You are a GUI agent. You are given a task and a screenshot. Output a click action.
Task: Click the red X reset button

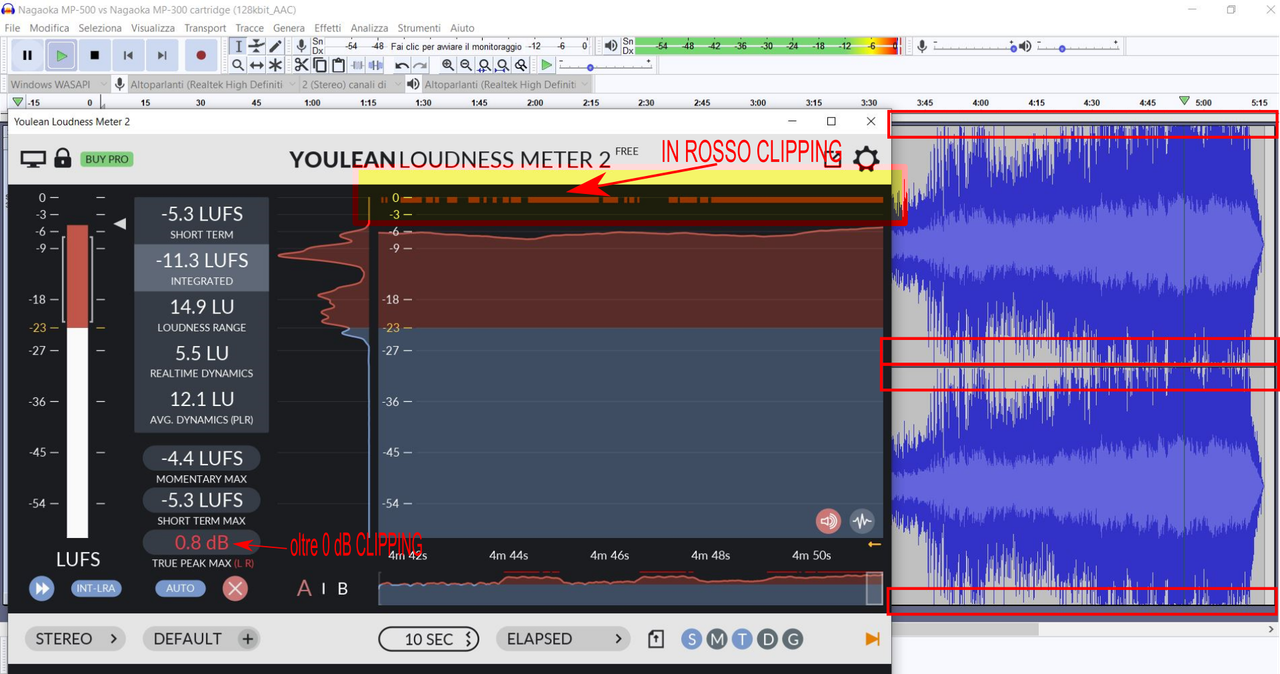(235, 588)
